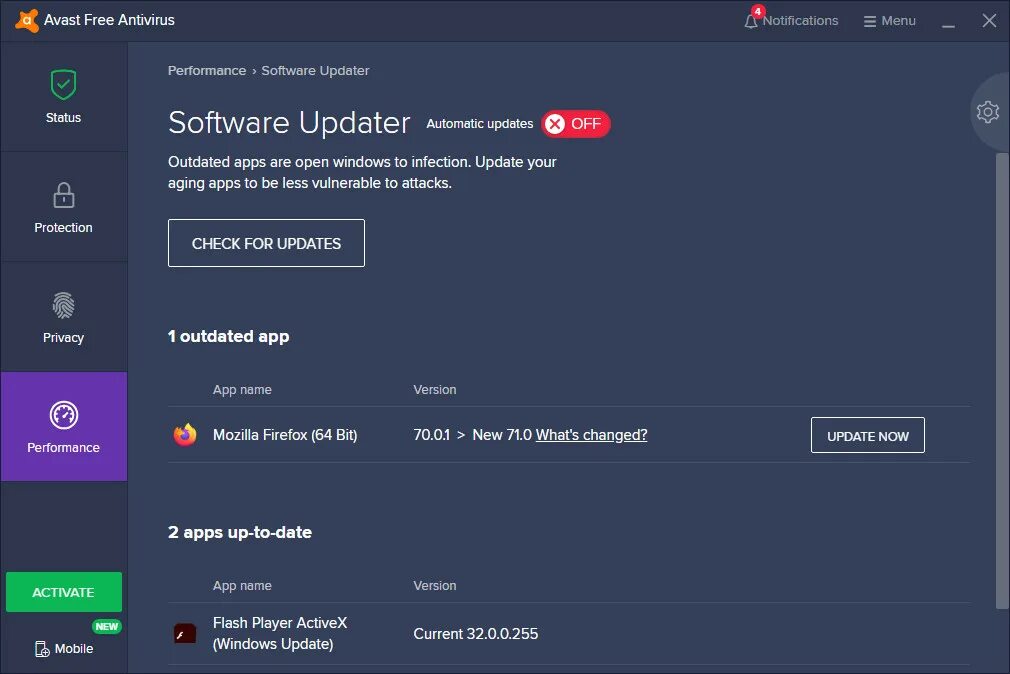The image size is (1010, 674).
Task: Open the Privacy fingerprint section
Action: [x=63, y=317]
